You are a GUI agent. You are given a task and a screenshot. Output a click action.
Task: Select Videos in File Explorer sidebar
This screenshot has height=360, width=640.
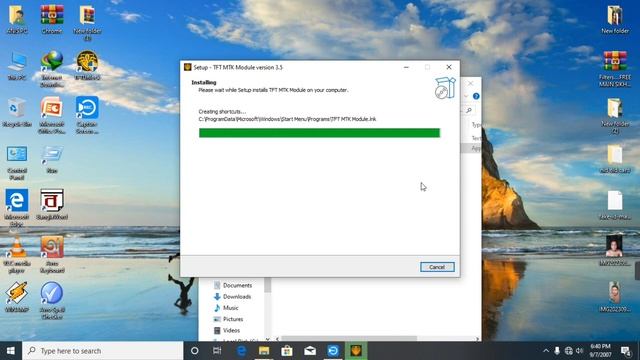coord(227,330)
